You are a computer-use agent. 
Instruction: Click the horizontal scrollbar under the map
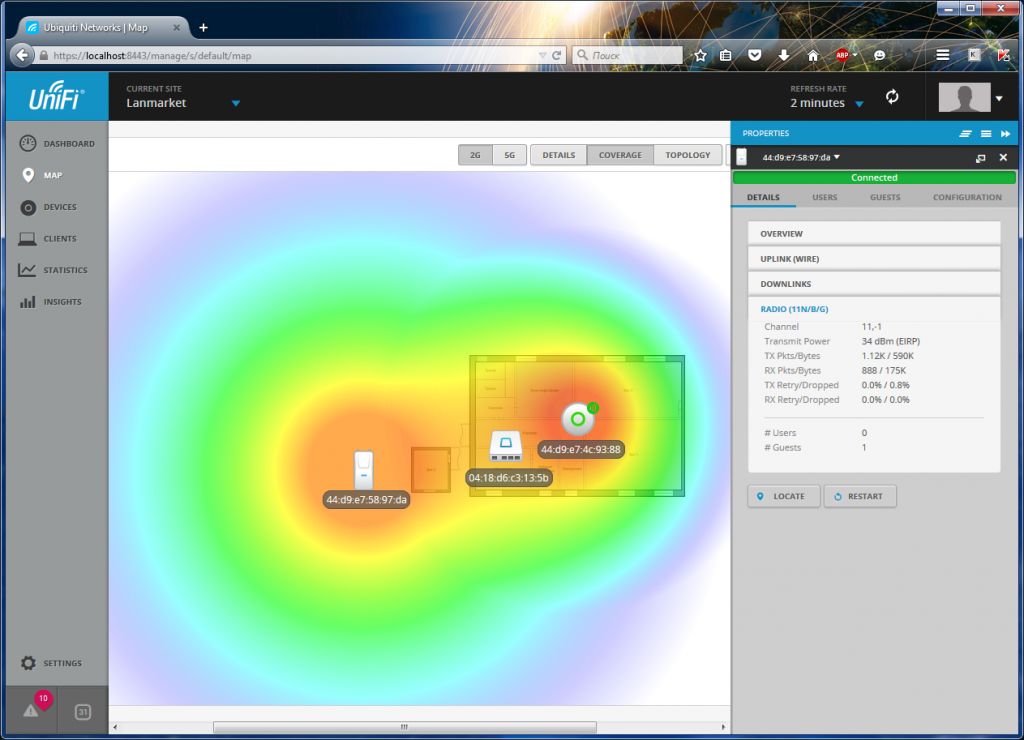point(404,727)
